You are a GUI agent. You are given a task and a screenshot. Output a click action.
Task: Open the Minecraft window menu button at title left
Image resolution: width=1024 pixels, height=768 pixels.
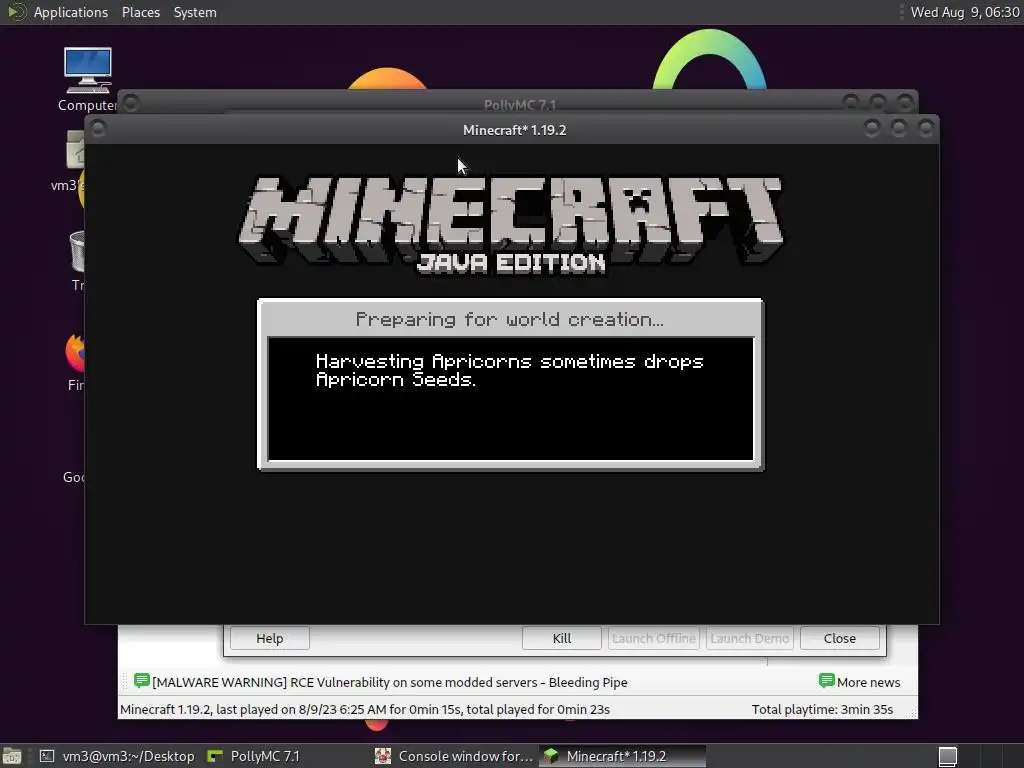point(98,129)
